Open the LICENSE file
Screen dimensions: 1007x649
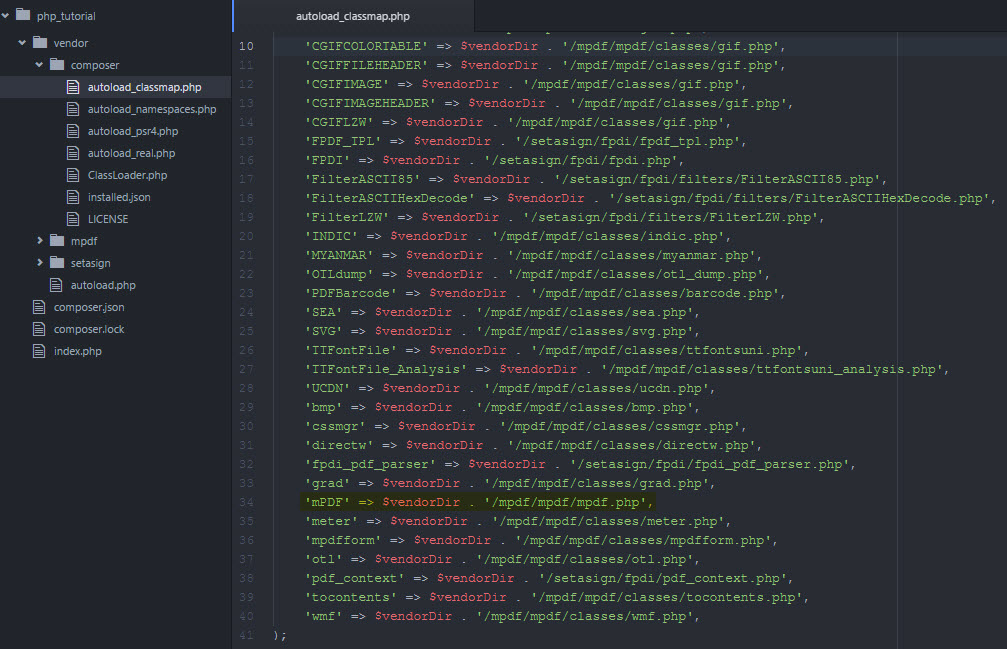108,219
